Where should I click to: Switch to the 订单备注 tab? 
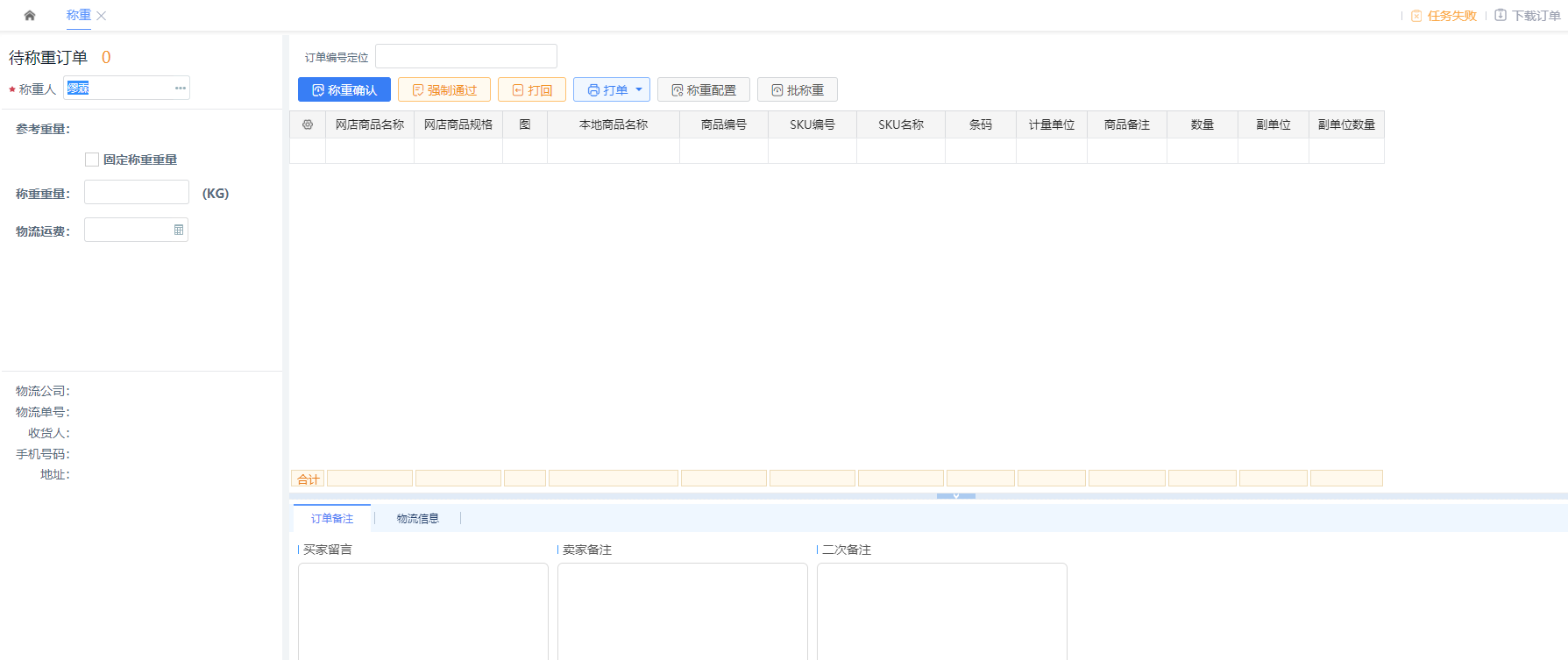click(x=332, y=518)
